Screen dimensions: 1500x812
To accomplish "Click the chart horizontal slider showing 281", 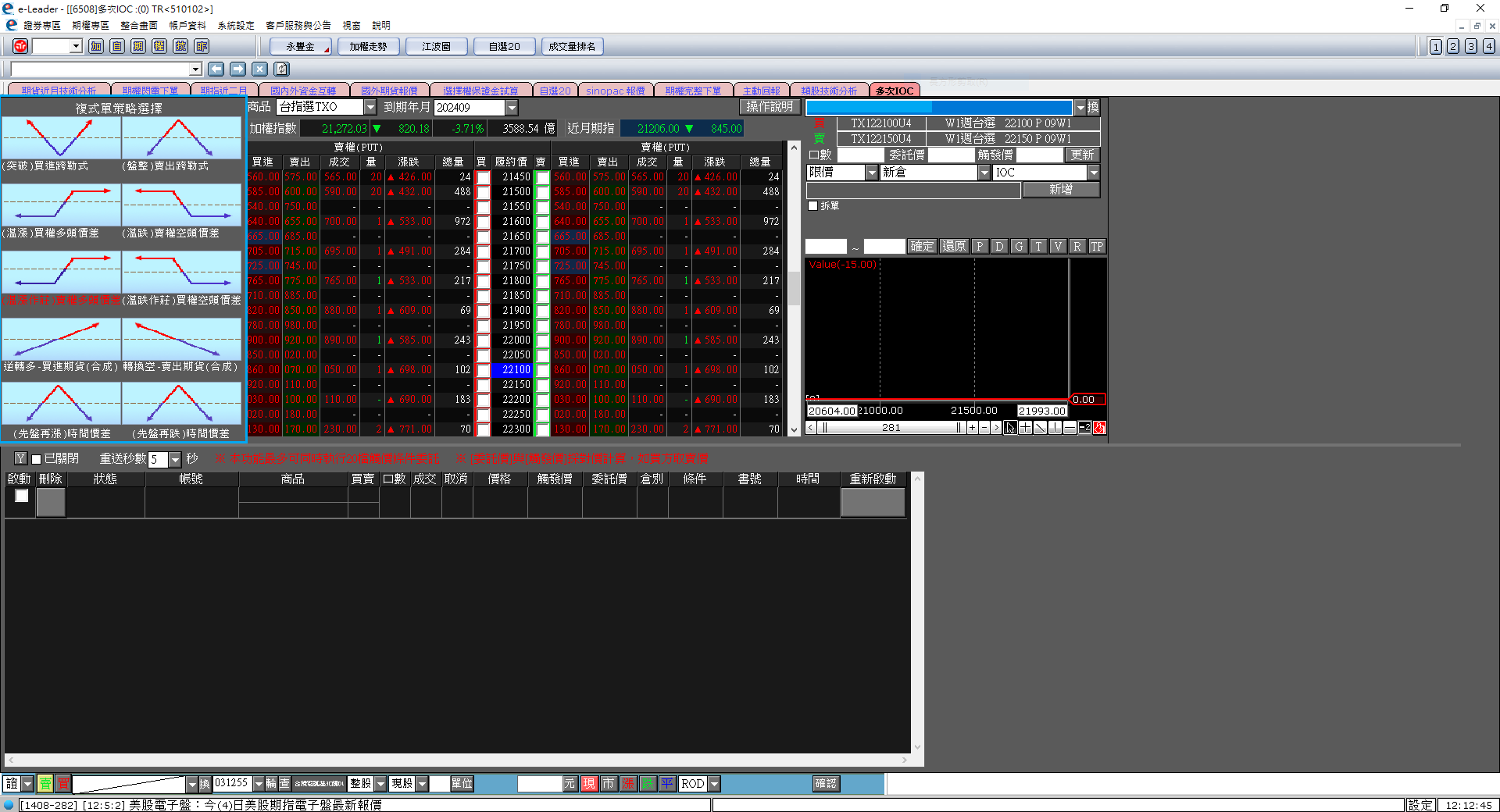I will coord(891,428).
